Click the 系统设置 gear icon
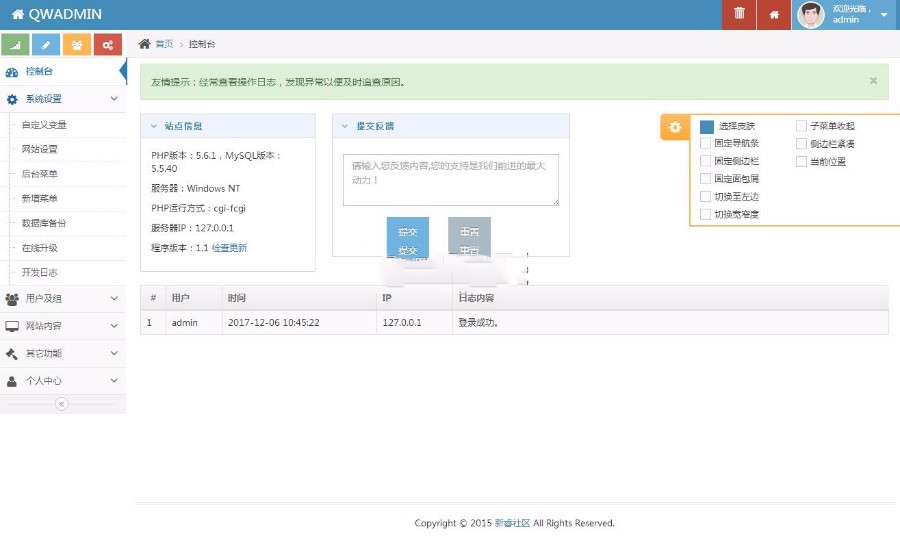This screenshot has height=538, width=900. click(12, 99)
